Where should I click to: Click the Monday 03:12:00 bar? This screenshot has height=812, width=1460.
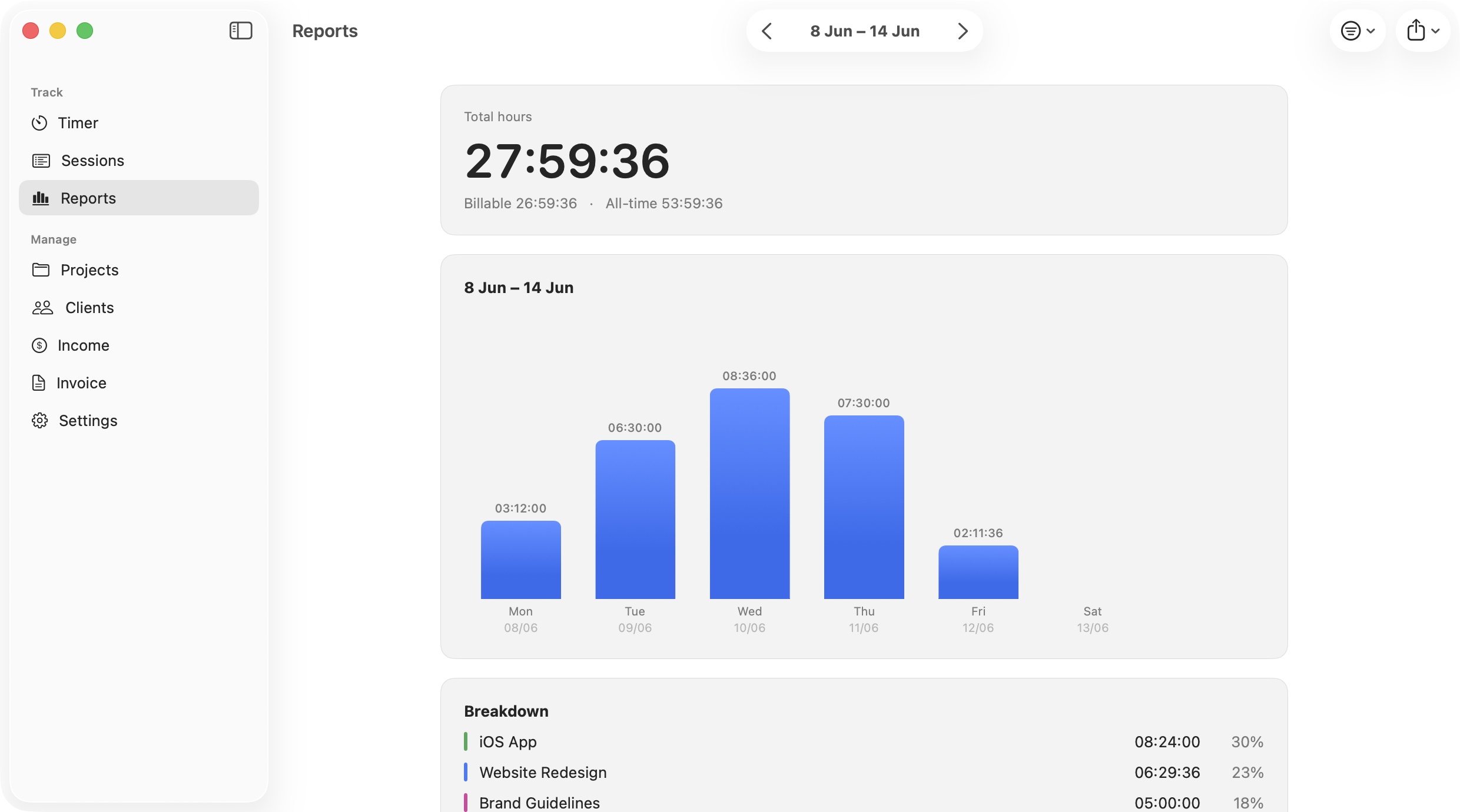click(521, 560)
